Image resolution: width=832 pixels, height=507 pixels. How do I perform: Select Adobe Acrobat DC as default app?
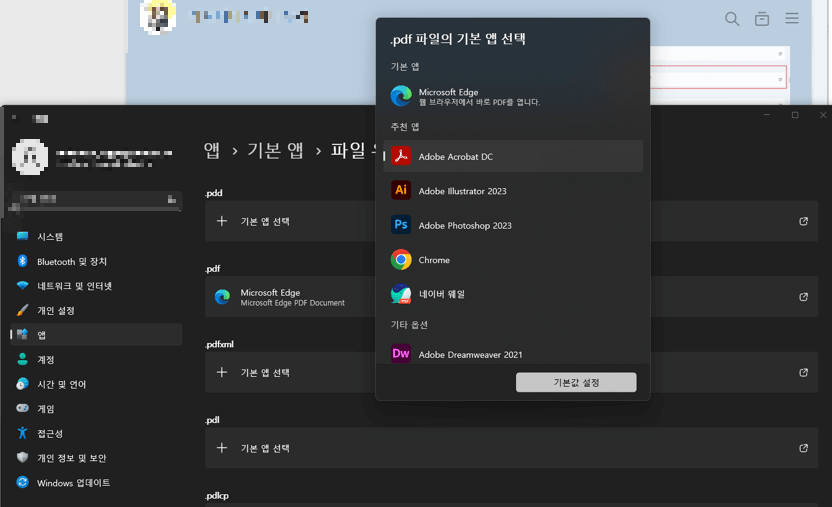click(x=513, y=156)
